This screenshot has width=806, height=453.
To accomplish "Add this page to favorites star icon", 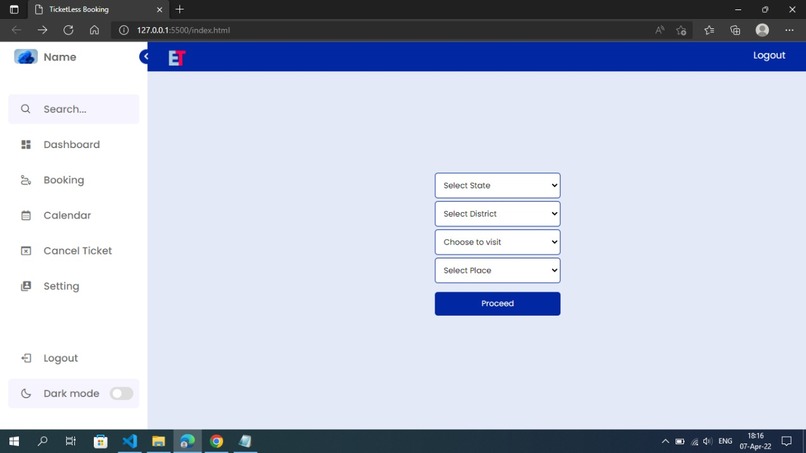I will (681, 30).
